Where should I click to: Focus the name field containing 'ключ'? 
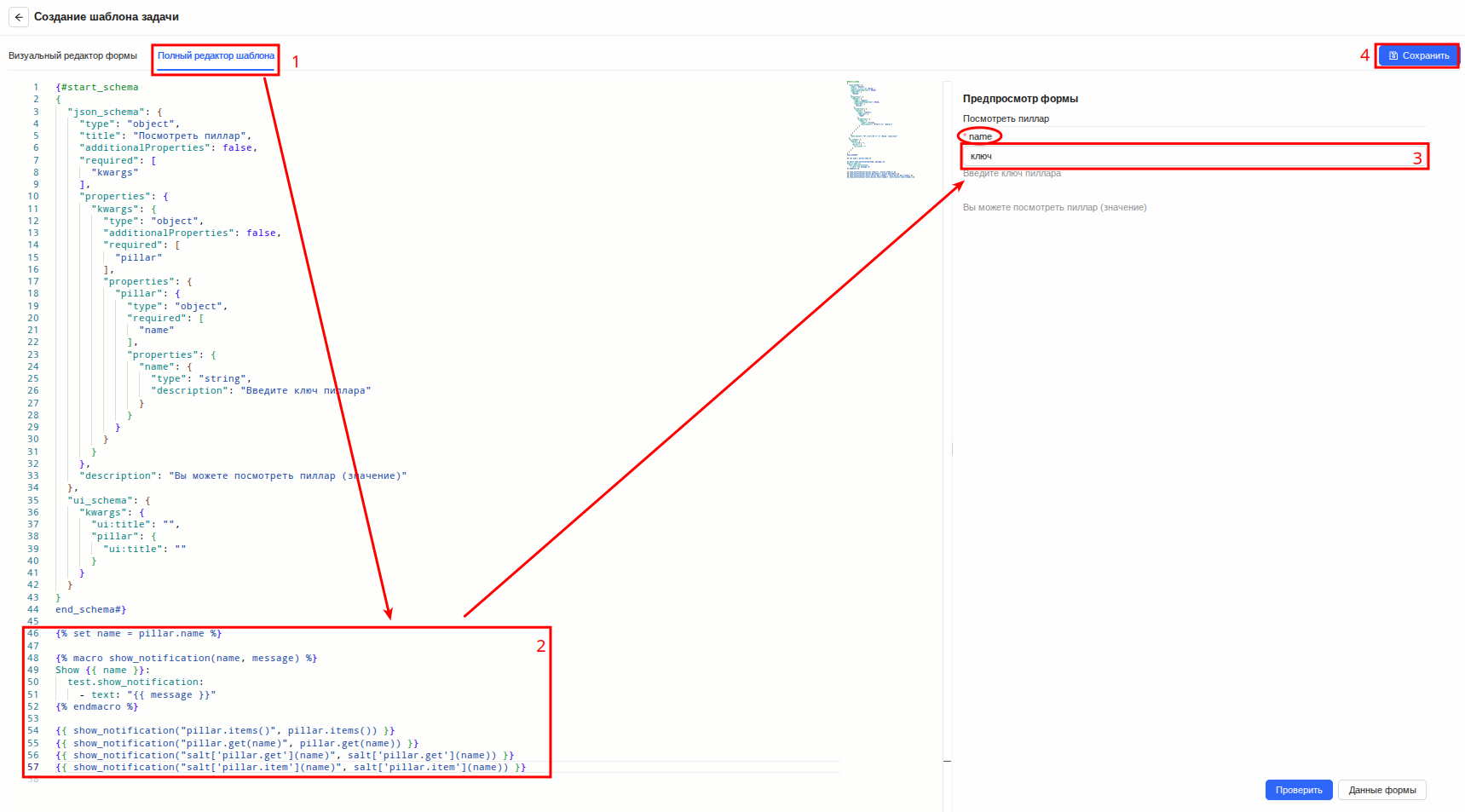point(1194,156)
